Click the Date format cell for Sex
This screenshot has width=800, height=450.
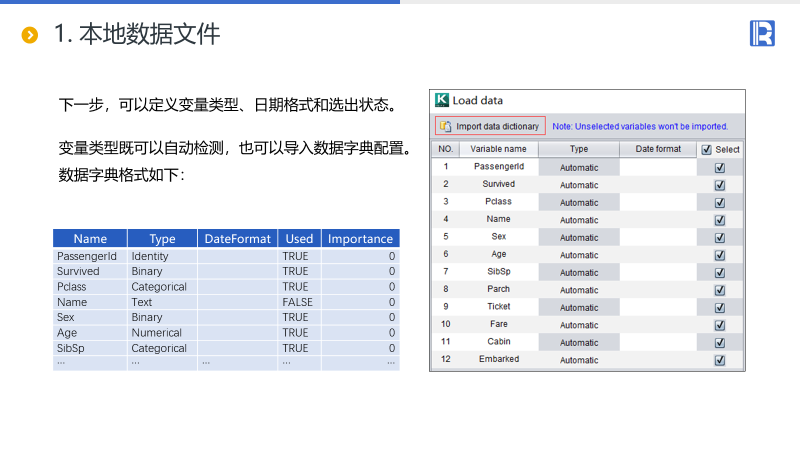(657, 237)
